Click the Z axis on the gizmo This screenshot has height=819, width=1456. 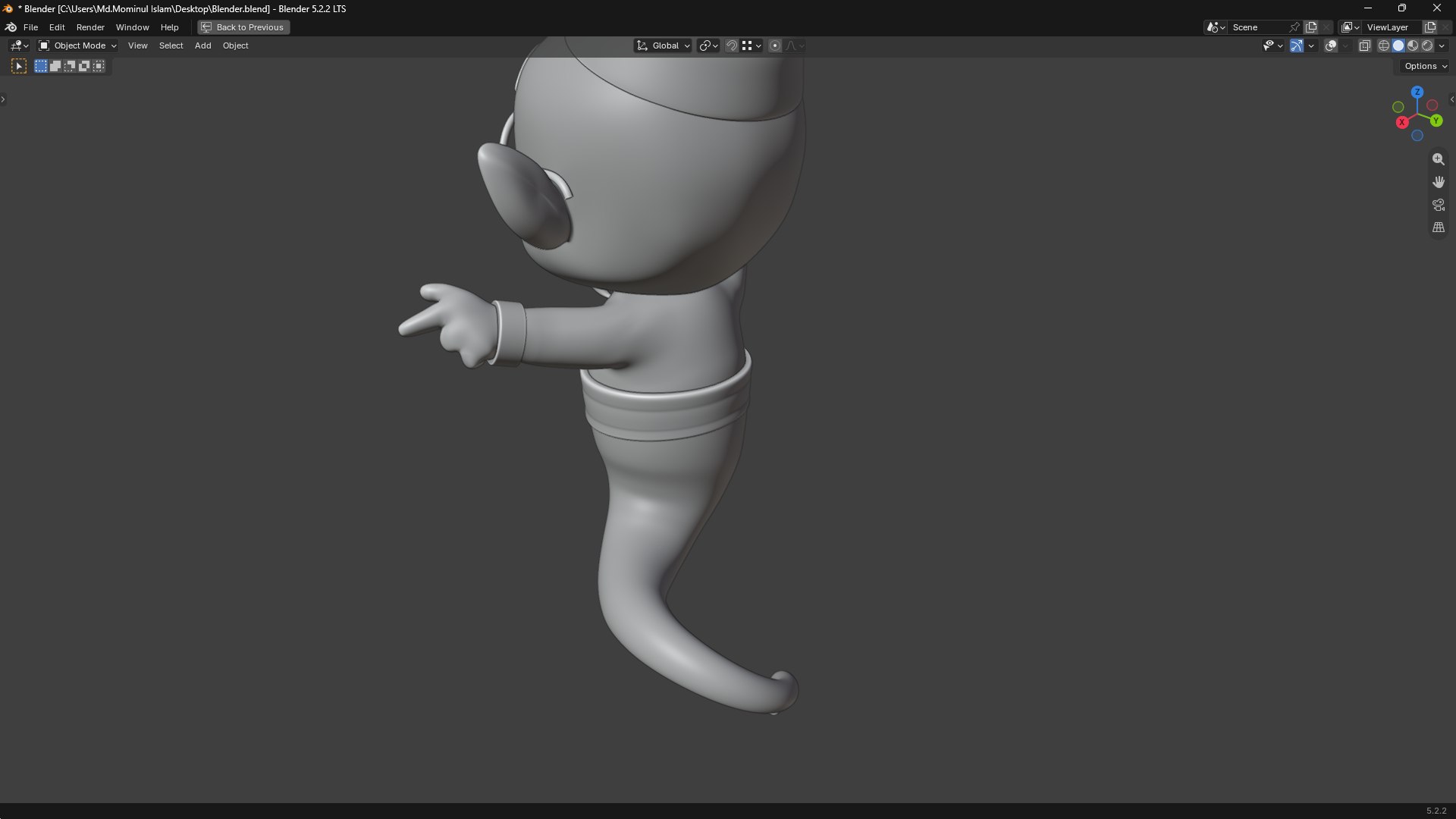(x=1417, y=92)
